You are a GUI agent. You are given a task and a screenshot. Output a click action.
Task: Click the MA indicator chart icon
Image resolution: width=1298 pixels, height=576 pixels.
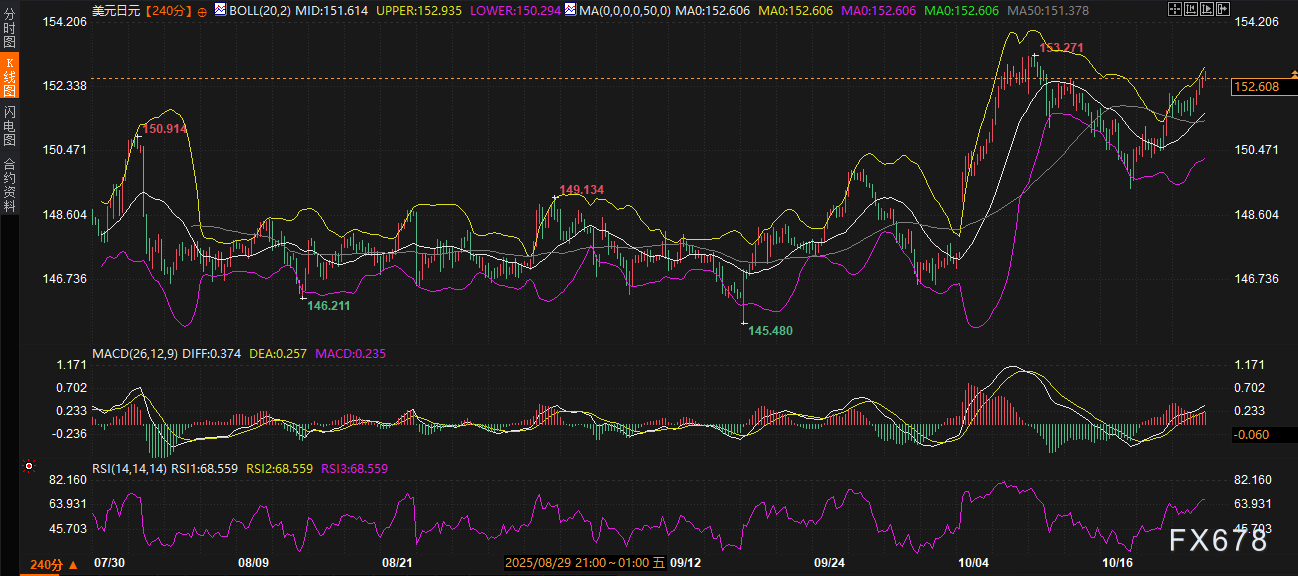pos(570,10)
